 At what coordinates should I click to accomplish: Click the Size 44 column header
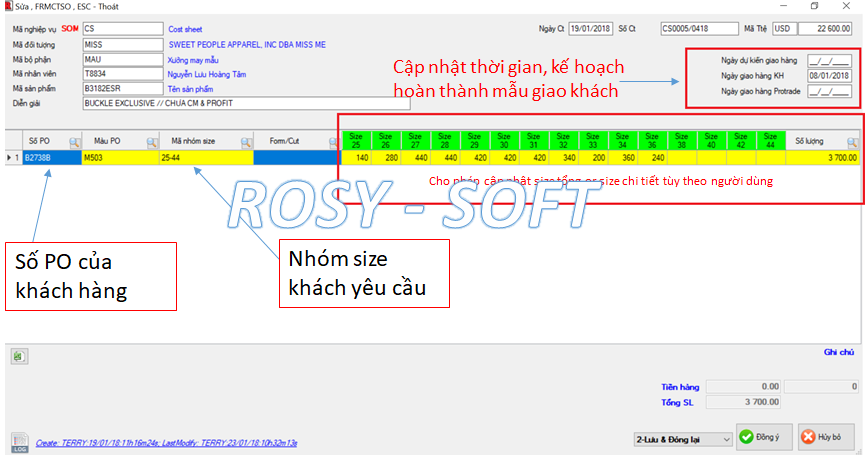point(771,140)
